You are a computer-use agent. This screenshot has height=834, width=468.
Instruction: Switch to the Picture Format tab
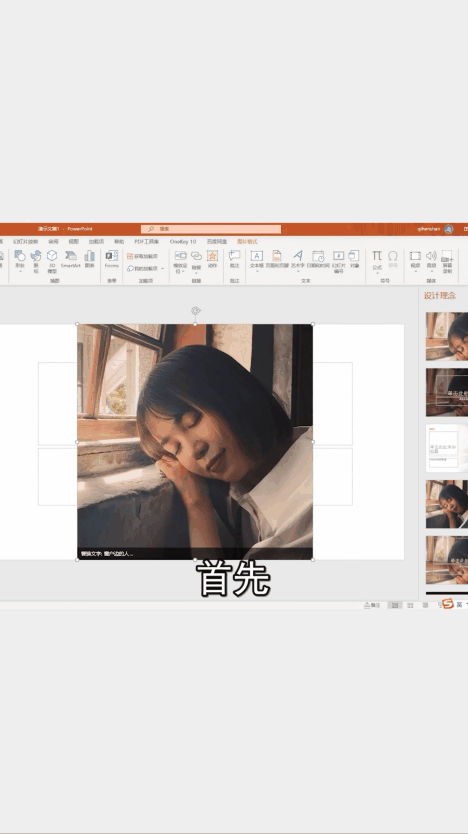[x=247, y=241]
